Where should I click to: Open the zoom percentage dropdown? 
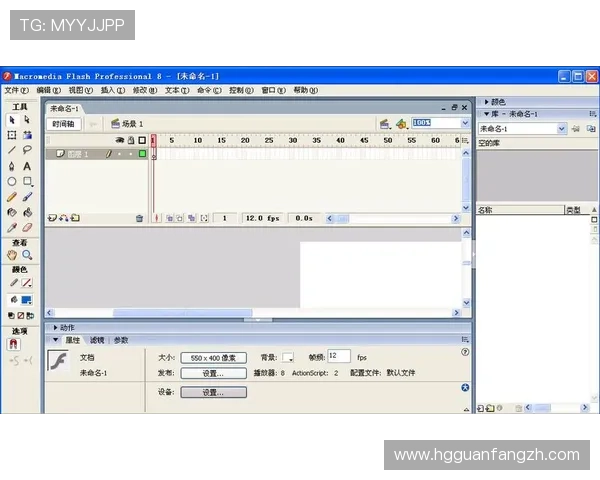(465, 123)
